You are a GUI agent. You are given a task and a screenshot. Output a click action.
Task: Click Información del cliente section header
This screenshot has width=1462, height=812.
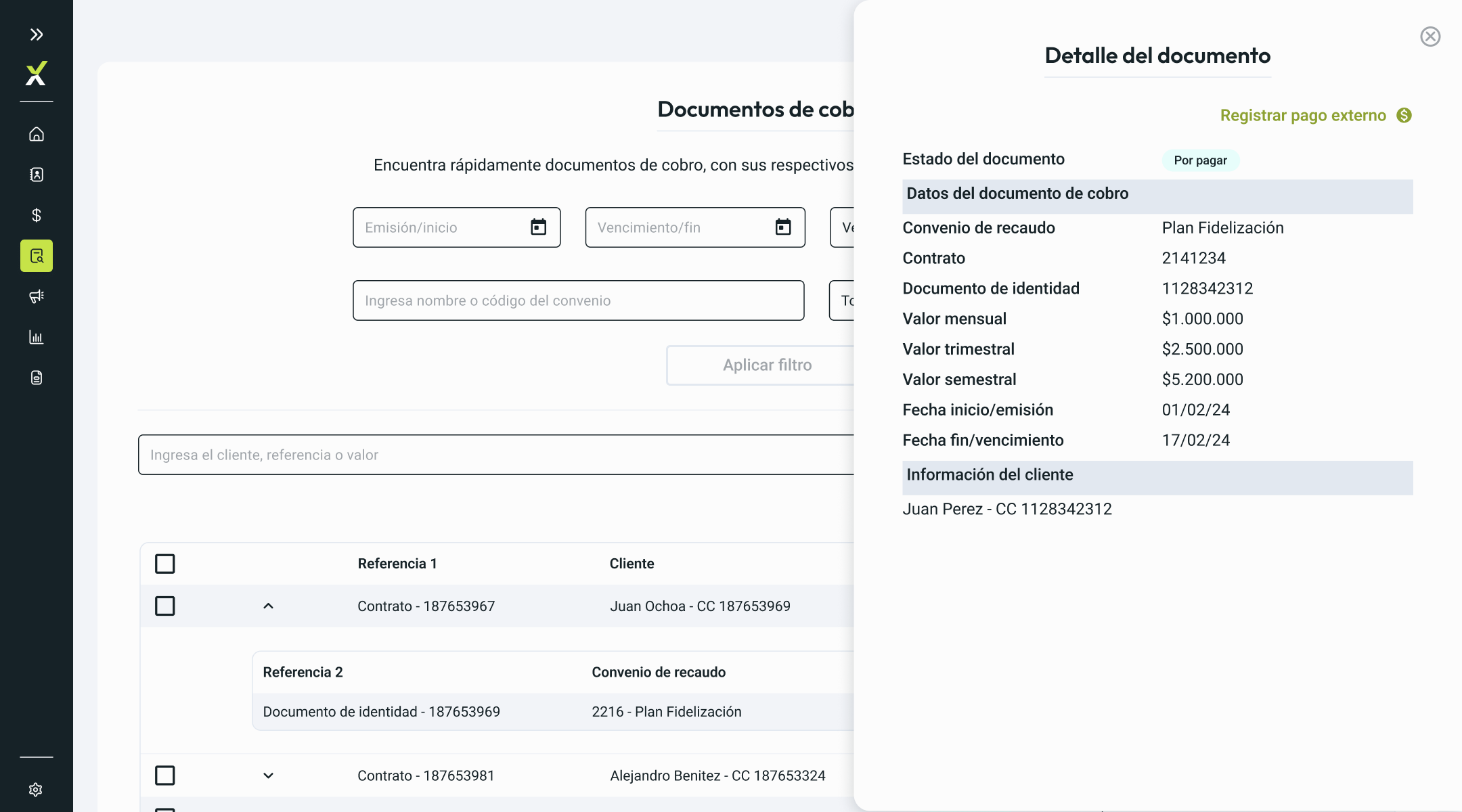1157,478
